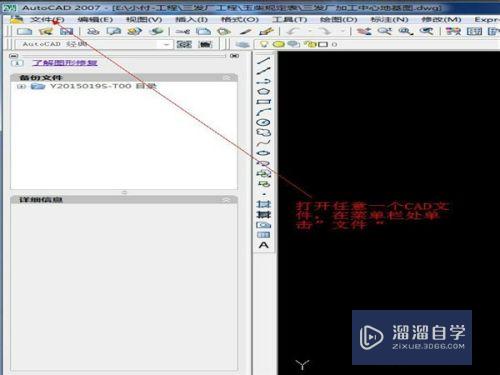This screenshot has height=375, width=500.
Task: Select the Hatch tool
Action: pyautogui.click(x=264, y=204)
